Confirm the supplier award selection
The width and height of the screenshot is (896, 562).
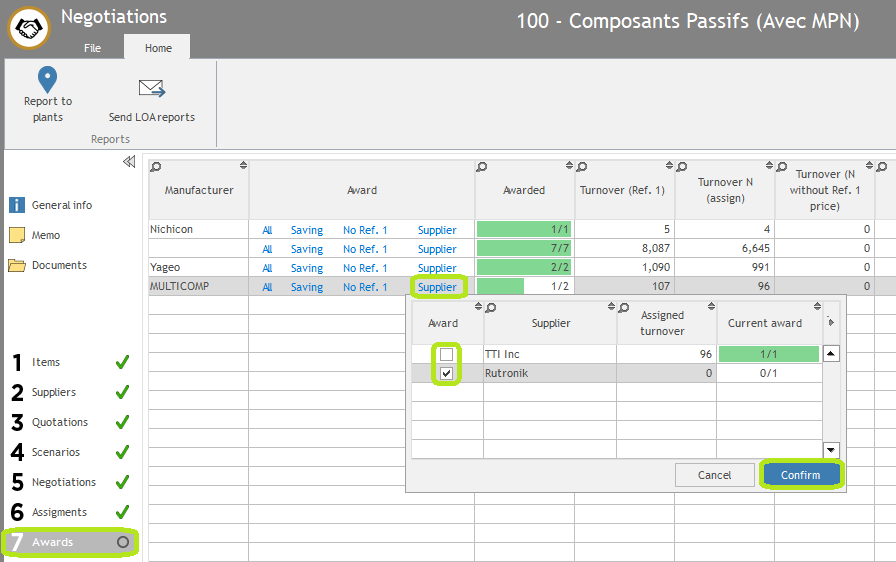point(800,475)
